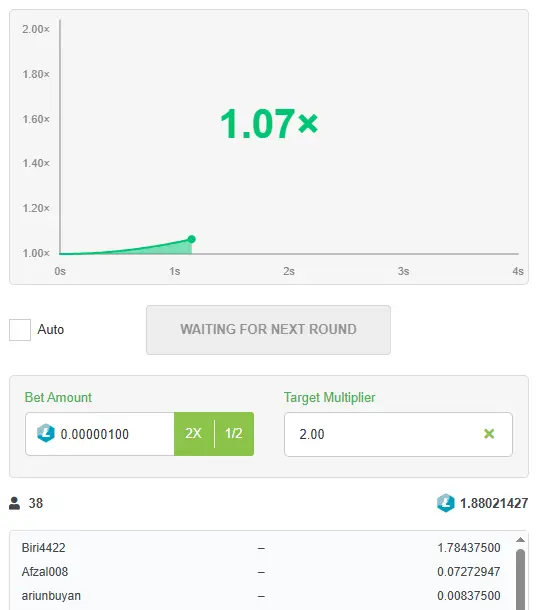
Task: Select player row ariunbuyan
Action: pos(261,596)
